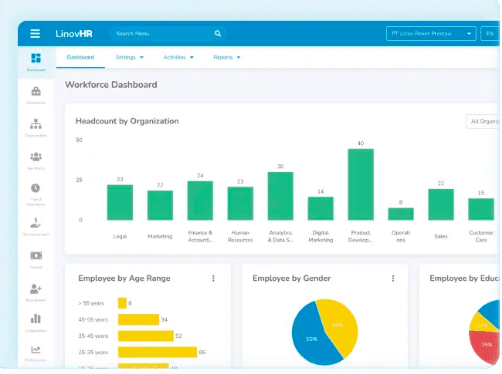Open the Workbench briefcase sidebar icon
This screenshot has height=374, width=502.
36,95
